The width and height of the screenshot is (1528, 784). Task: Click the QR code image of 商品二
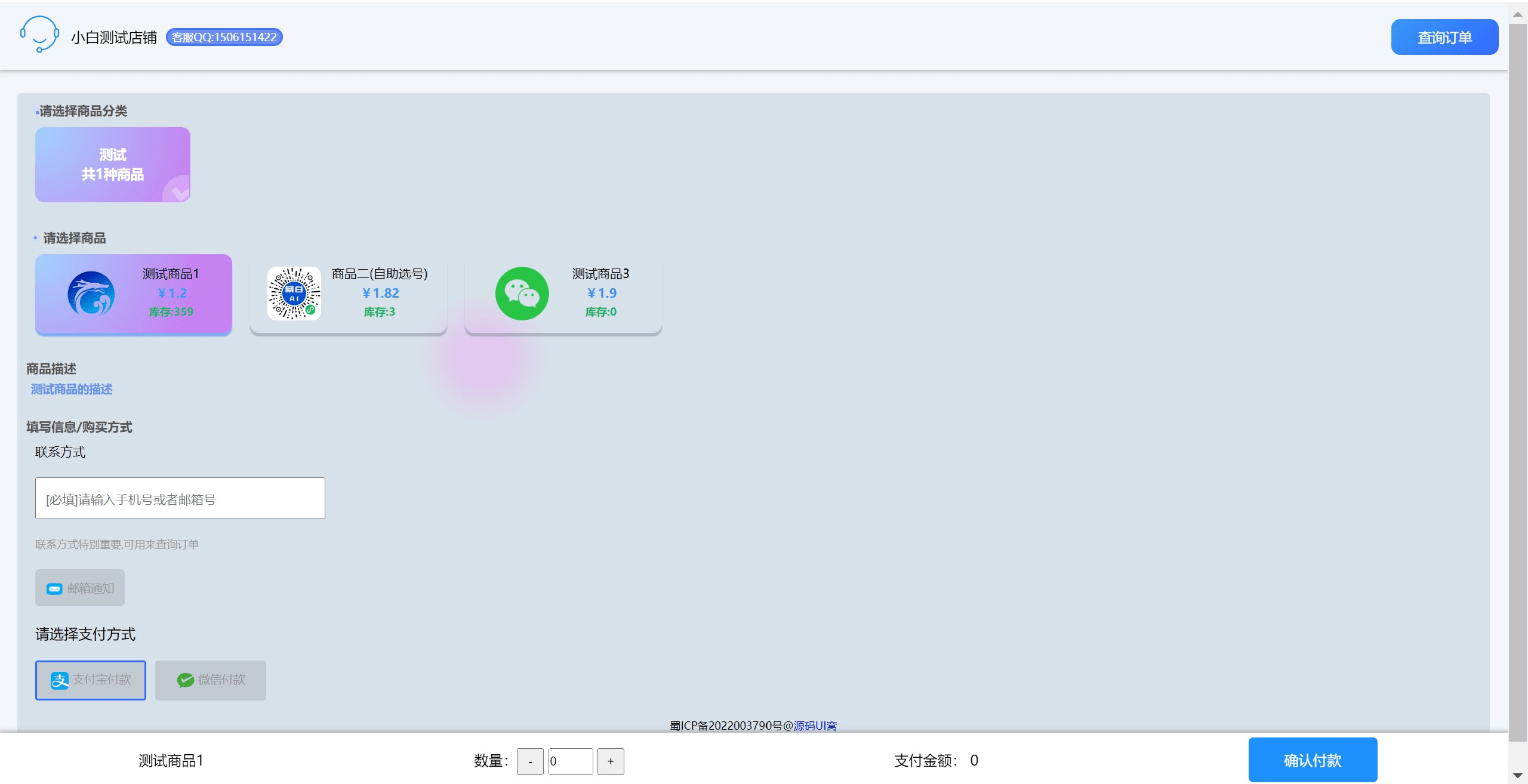pyautogui.click(x=294, y=294)
